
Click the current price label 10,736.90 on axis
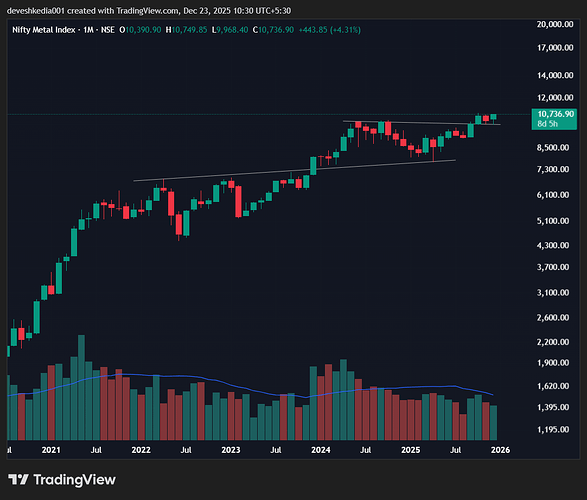coord(556,114)
